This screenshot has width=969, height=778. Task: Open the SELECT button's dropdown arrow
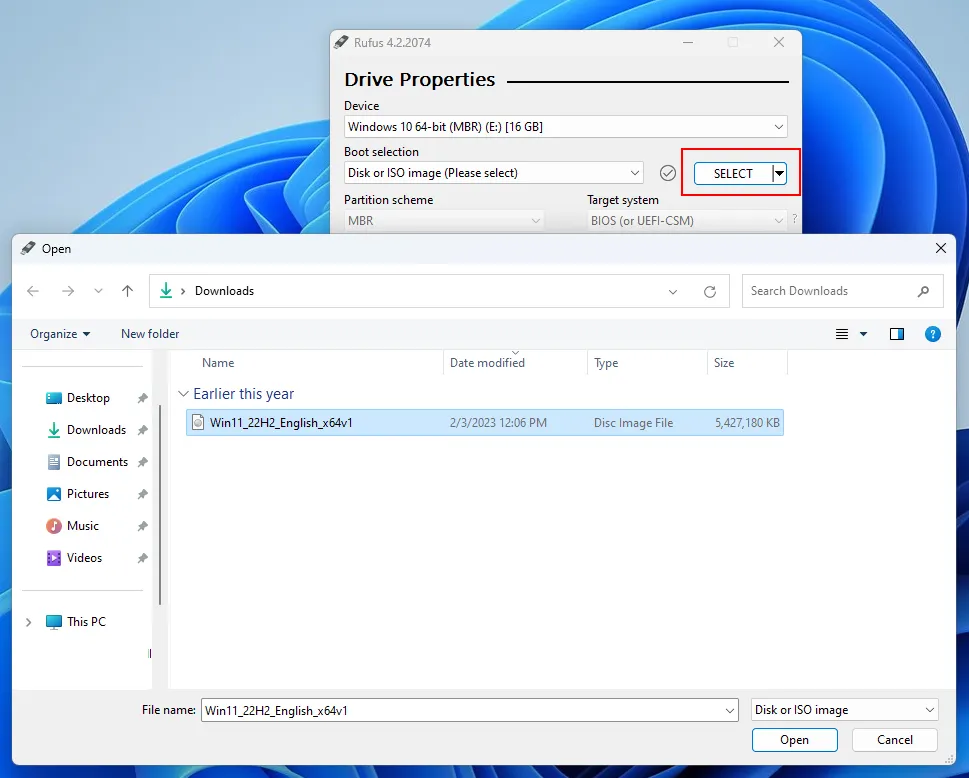[x=780, y=174]
